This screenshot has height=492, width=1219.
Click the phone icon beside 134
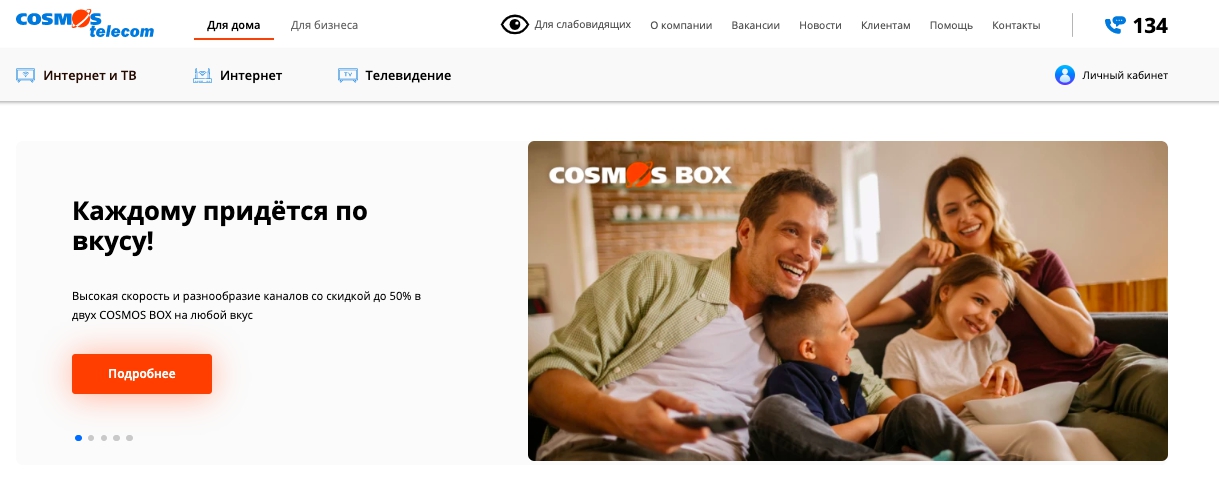(1115, 25)
